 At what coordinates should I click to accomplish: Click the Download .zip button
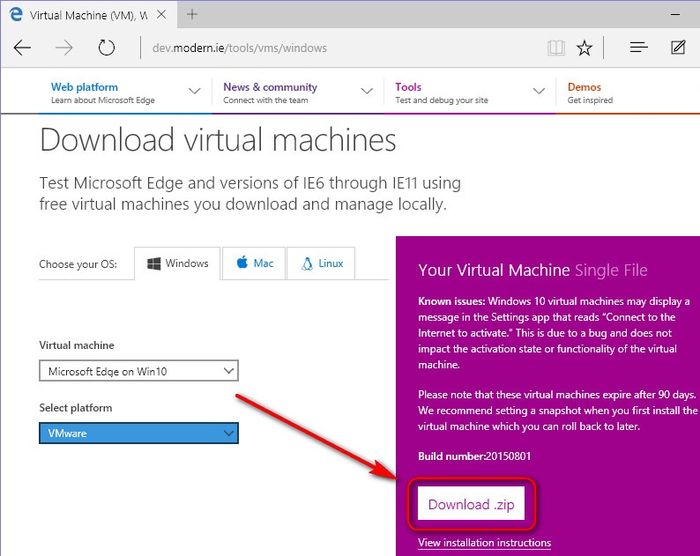471,505
